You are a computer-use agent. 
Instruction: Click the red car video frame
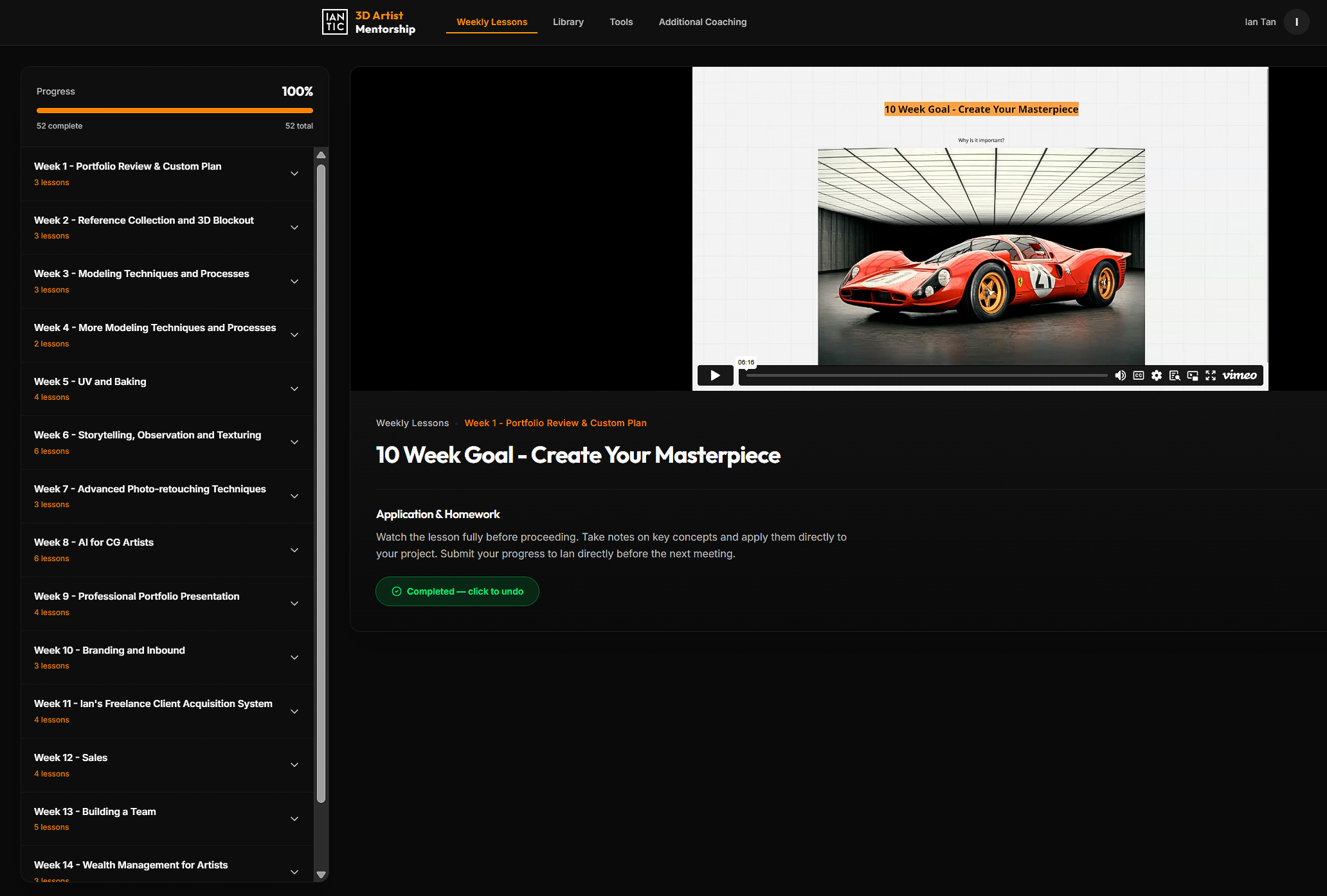pos(981,256)
